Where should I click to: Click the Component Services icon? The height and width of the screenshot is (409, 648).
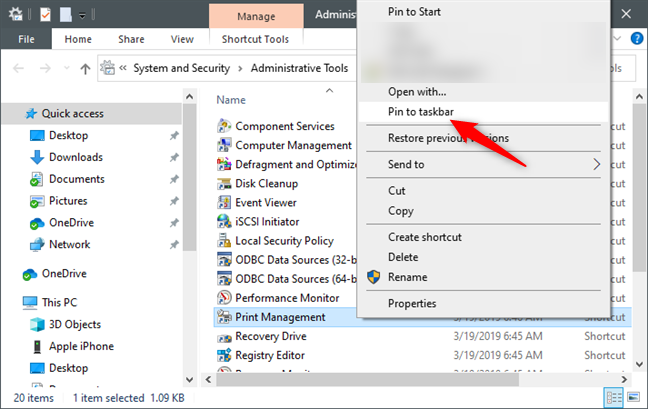click(224, 126)
